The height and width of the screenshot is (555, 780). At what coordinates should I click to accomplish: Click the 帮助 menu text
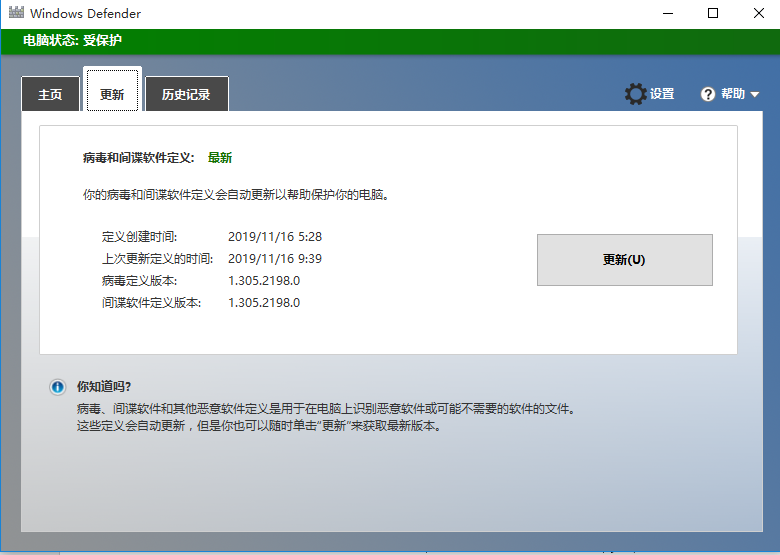pos(733,93)
